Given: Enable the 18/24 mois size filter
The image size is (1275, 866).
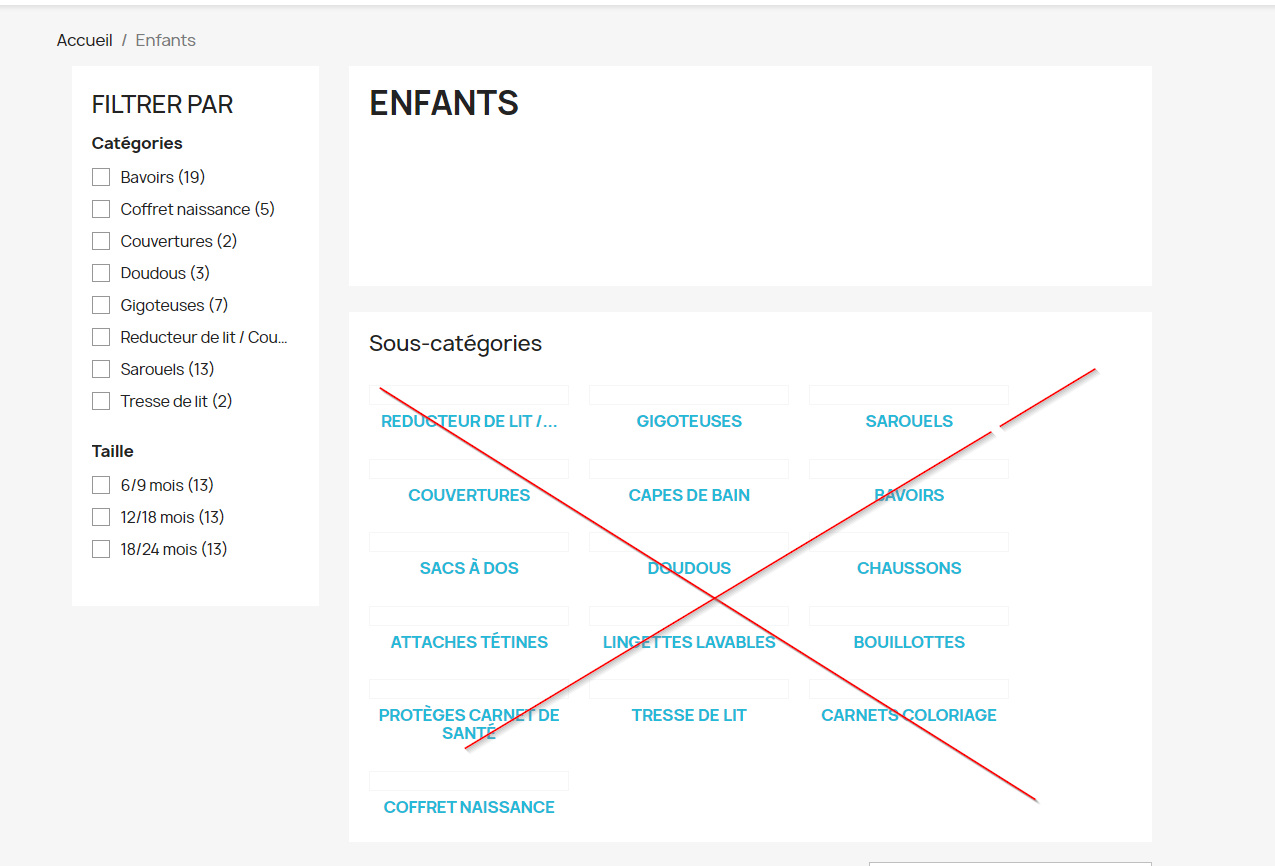Looking at the screenshot, I should click(101, 549).
